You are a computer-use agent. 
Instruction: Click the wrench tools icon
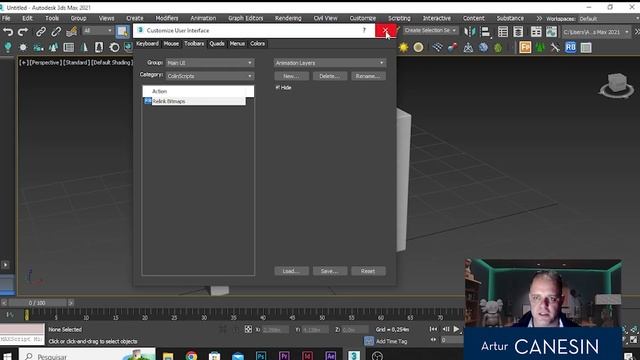555,48
